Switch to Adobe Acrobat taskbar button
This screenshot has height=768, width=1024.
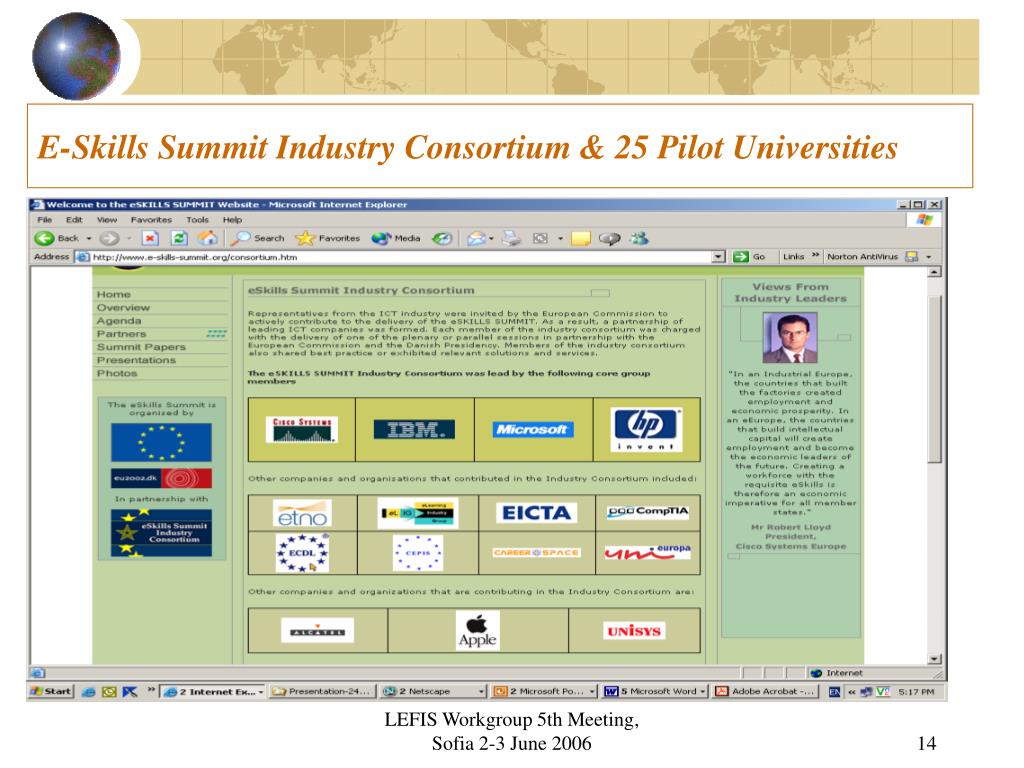(x=765, y=691)
